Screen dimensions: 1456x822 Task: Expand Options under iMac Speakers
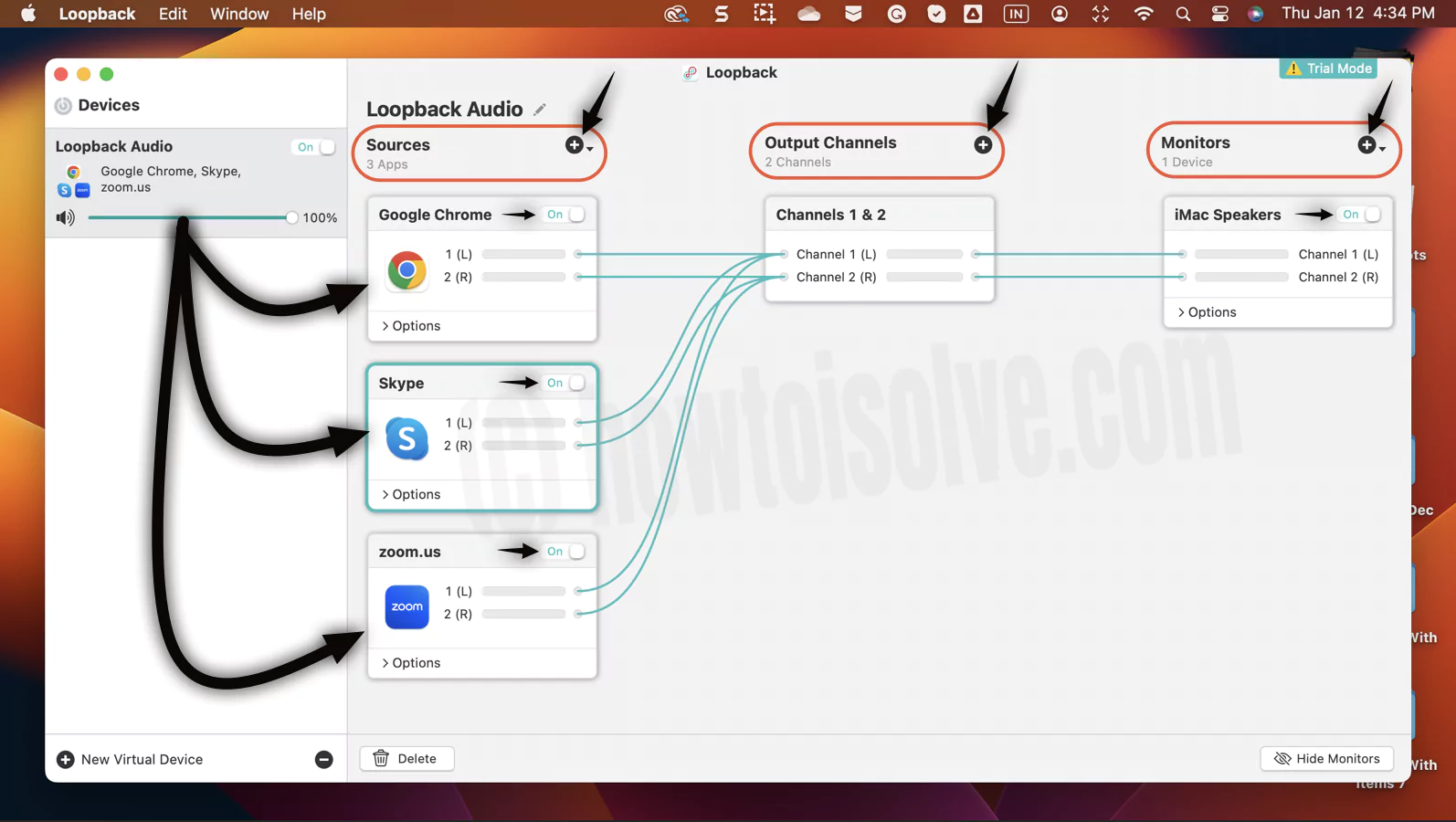pos(1207,312)
